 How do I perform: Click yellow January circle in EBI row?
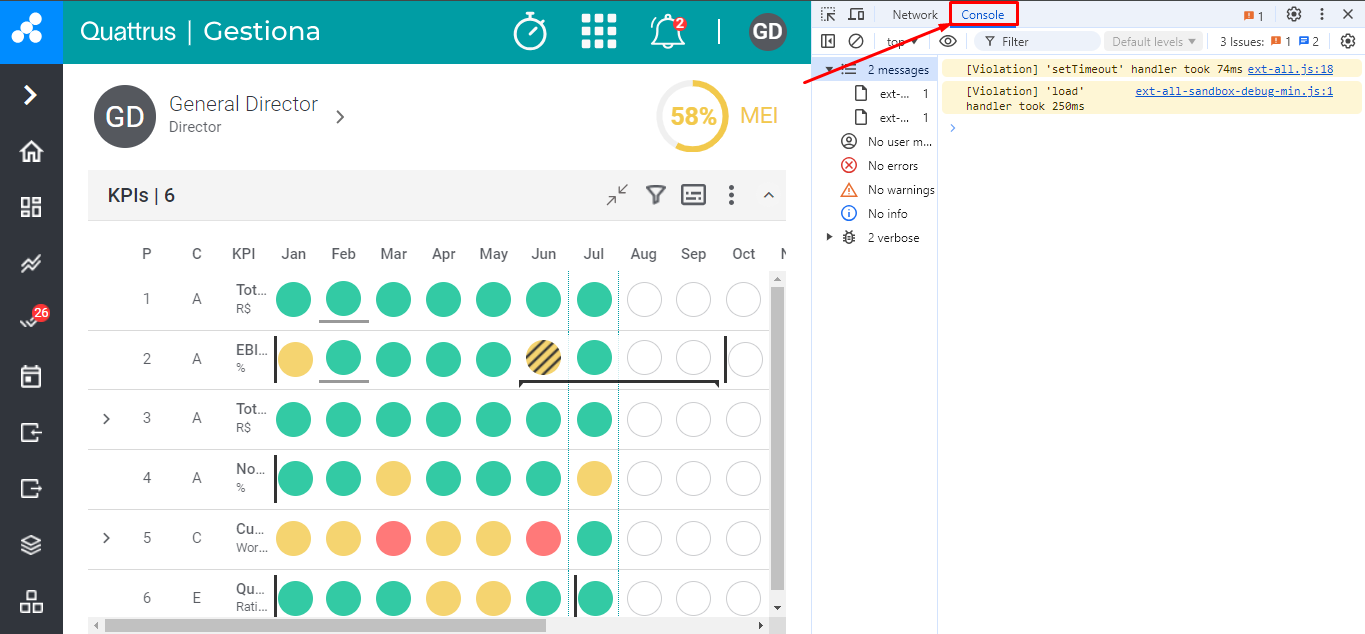(x=294, y=358)
